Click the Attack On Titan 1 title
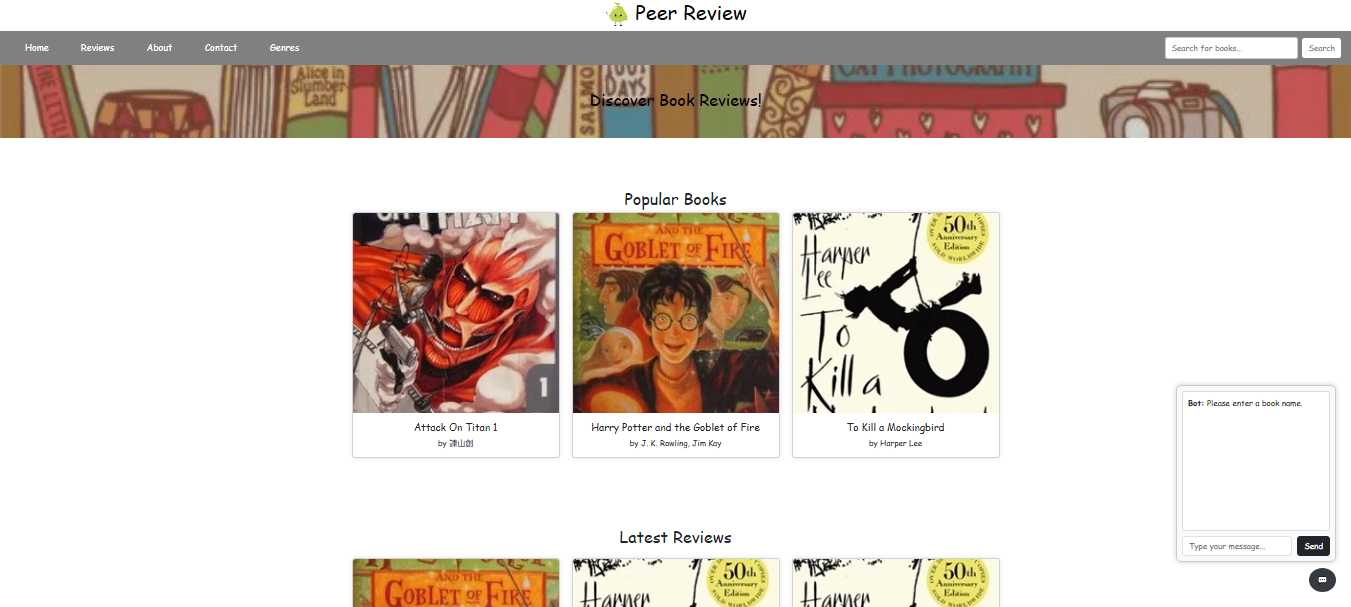The height and width of the screenshot is (607, 1351). 456,427
